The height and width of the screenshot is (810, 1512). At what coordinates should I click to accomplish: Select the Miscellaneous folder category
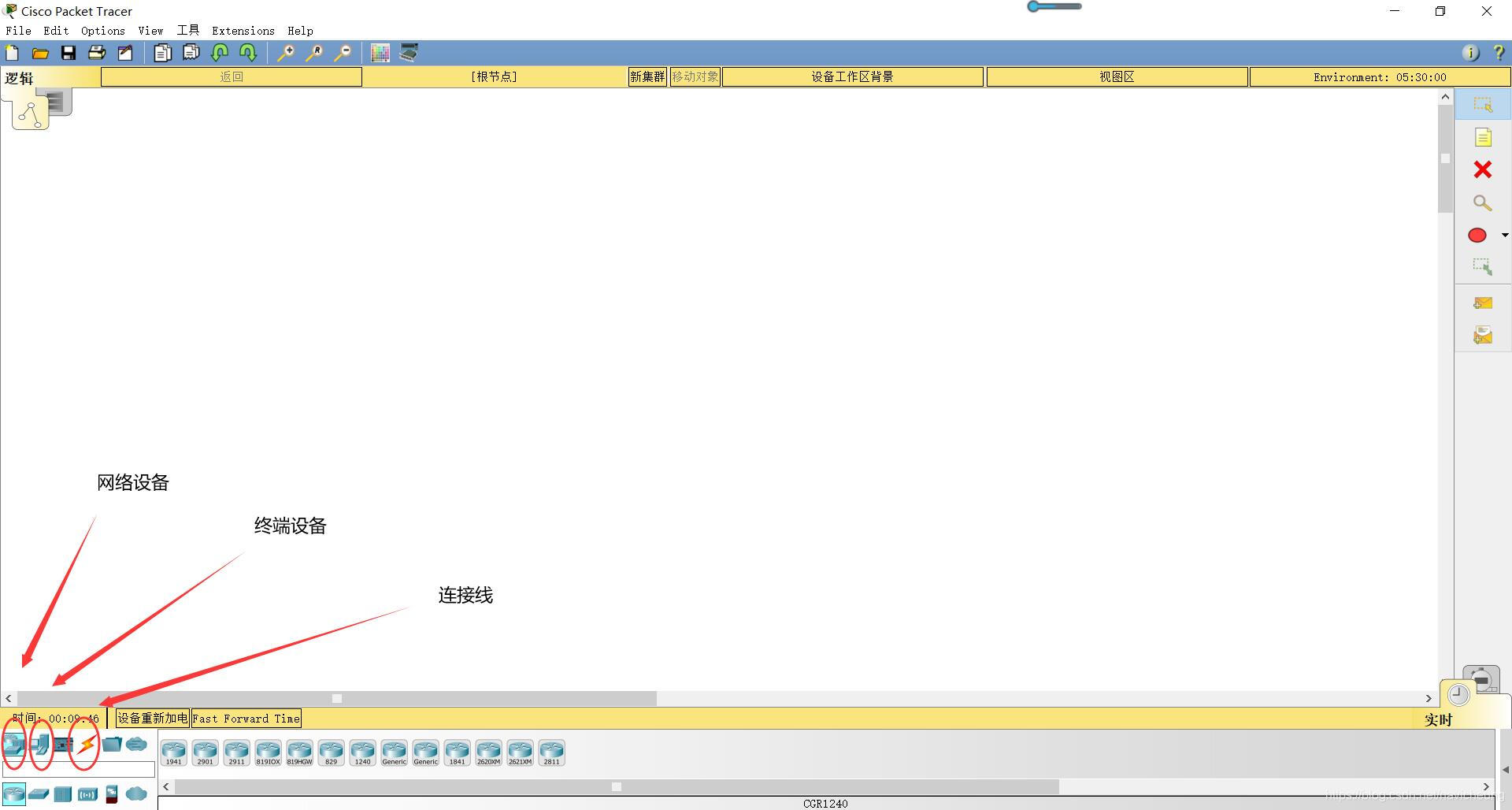coord(112,744)
